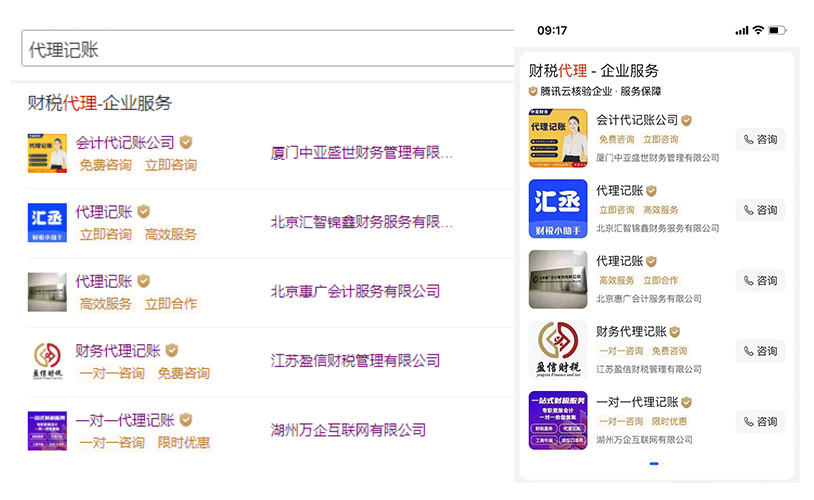Open desktop company link 湖州万企互联网有限公司
Viewport: 814px width, 500px height.
click(348, 430)
